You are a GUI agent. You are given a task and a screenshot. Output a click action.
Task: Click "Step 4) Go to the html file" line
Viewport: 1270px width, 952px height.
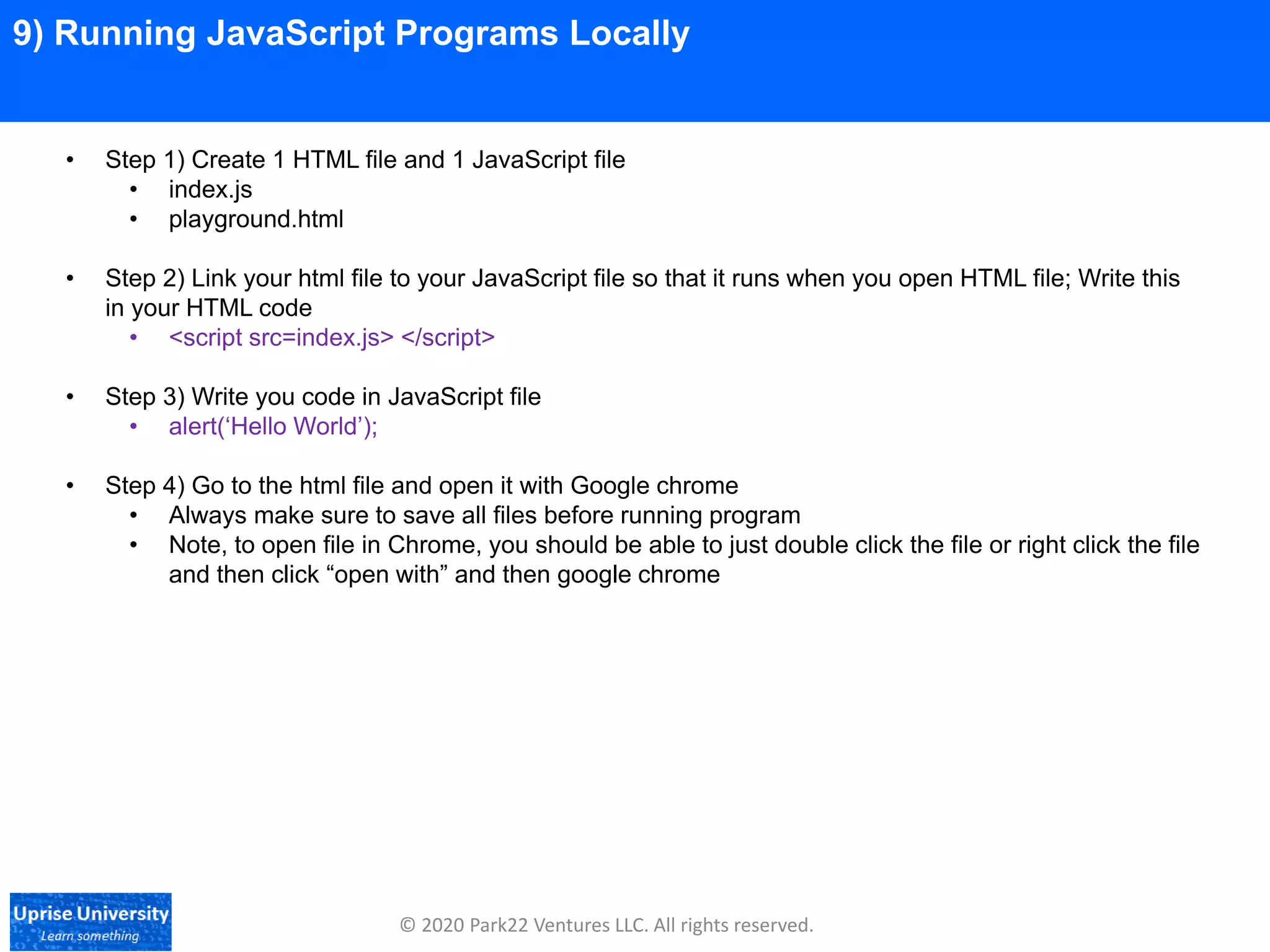(422, 486)
